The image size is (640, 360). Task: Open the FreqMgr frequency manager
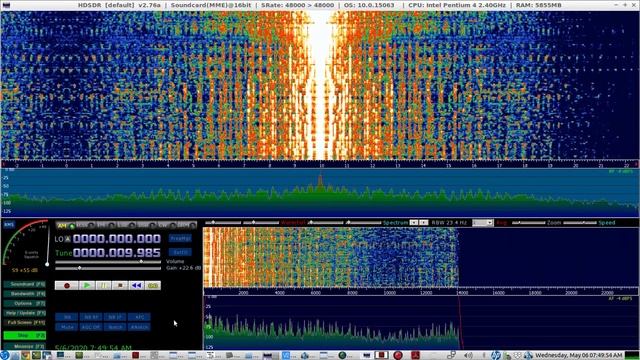[180, 238]
